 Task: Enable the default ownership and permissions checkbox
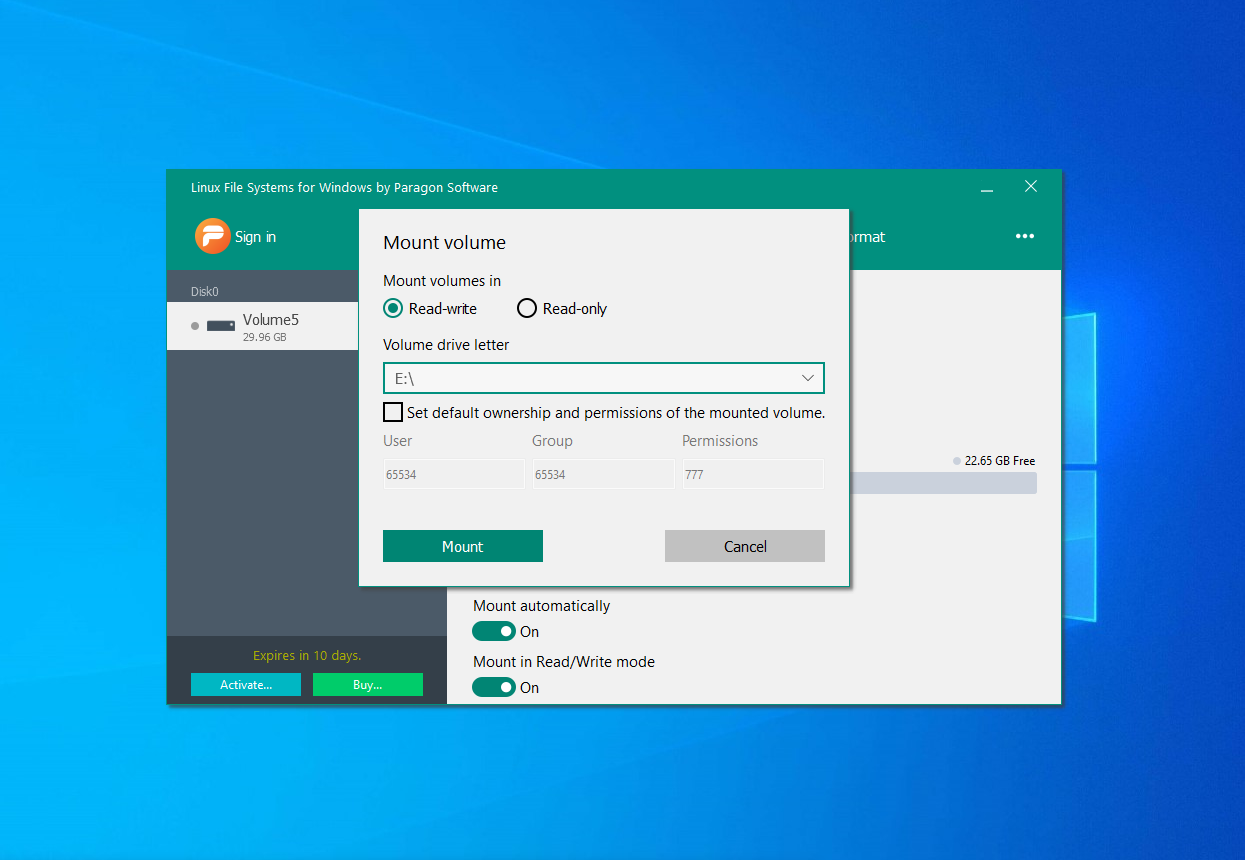393,411
